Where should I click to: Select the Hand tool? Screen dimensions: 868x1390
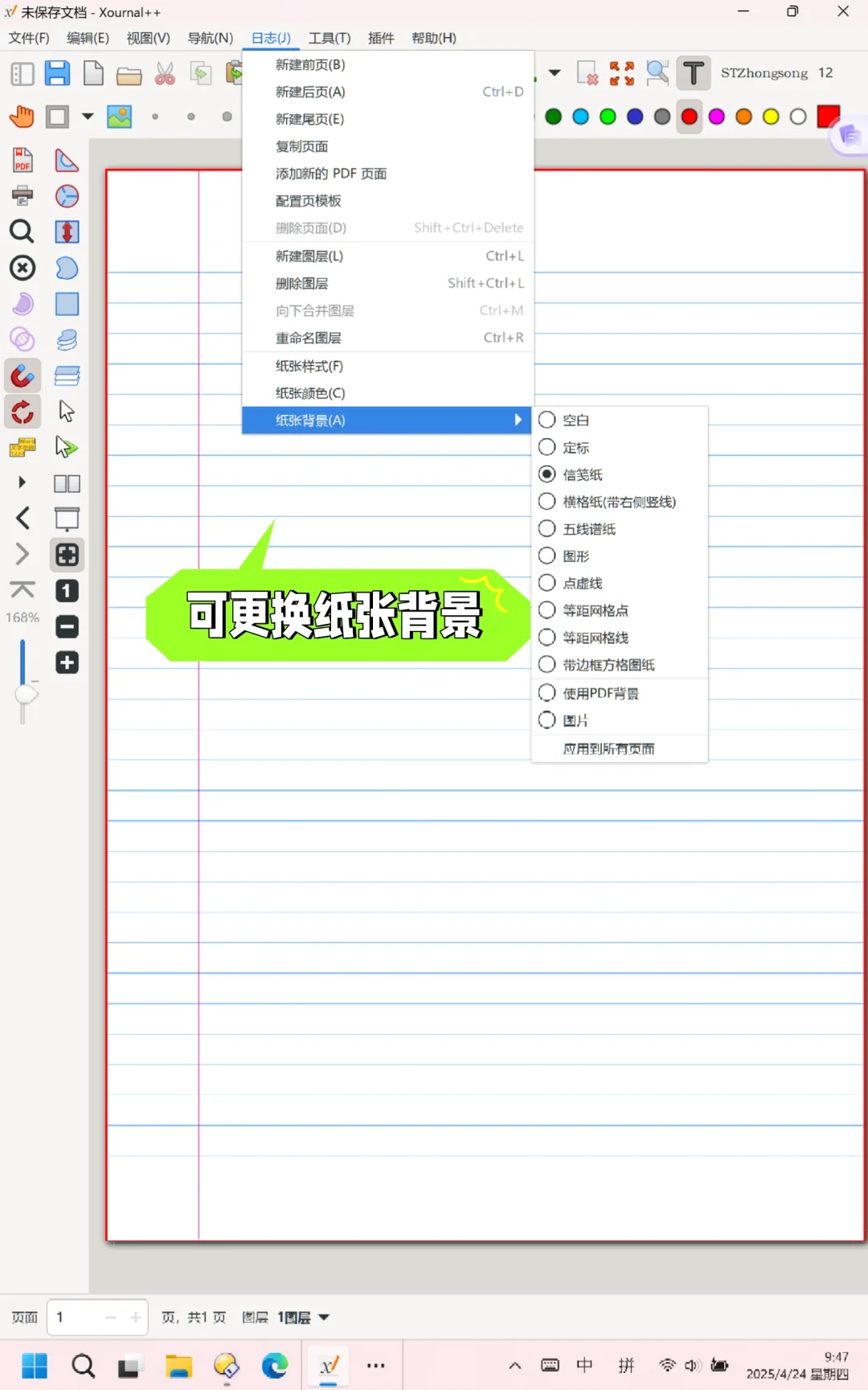[x=23, y=117]
